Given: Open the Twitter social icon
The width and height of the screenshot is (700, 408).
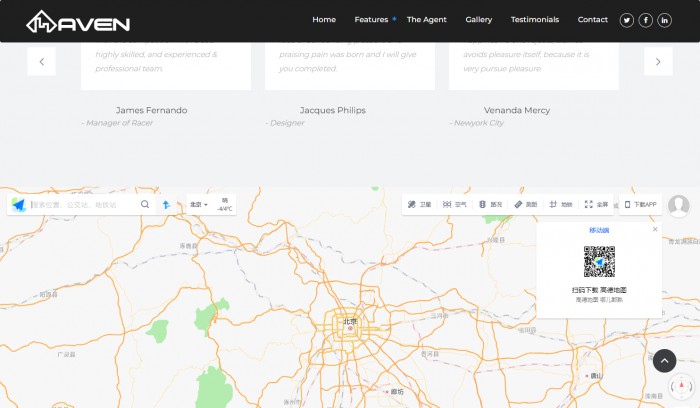Looking at the screenshot, I should point(627,20).
